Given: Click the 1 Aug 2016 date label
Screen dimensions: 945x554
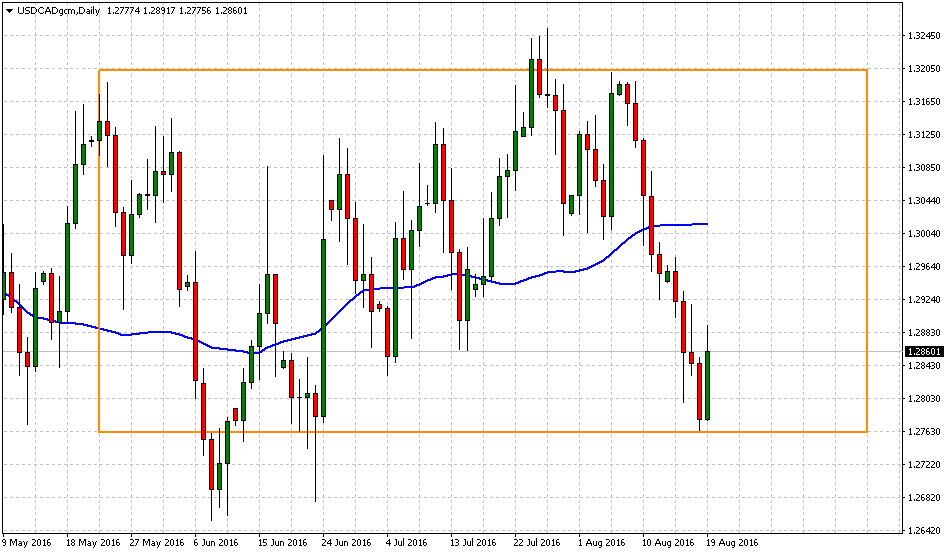Looking at the screenshot, I should click(601, 543).
